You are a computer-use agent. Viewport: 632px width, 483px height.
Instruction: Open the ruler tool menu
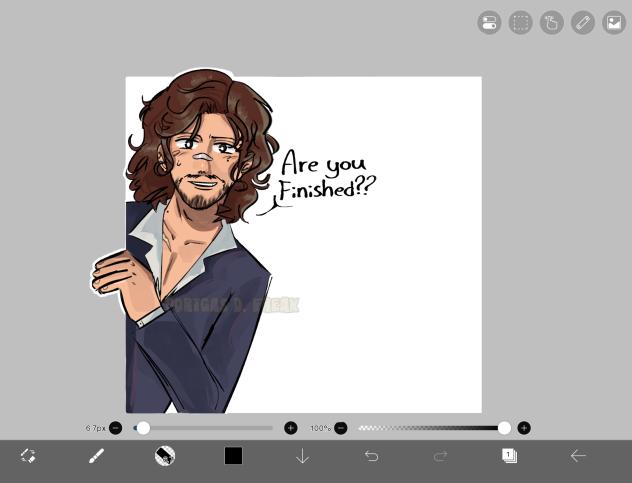coord(582,23)
